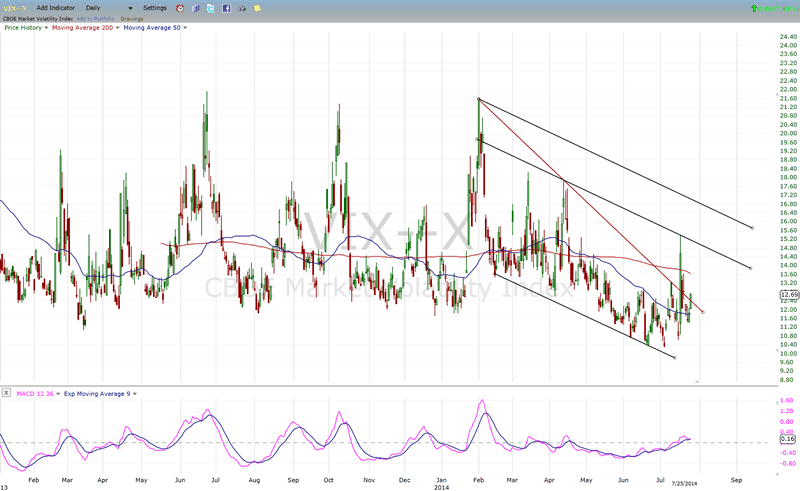Click Add Indicator in the toolbar

[55, 8]
